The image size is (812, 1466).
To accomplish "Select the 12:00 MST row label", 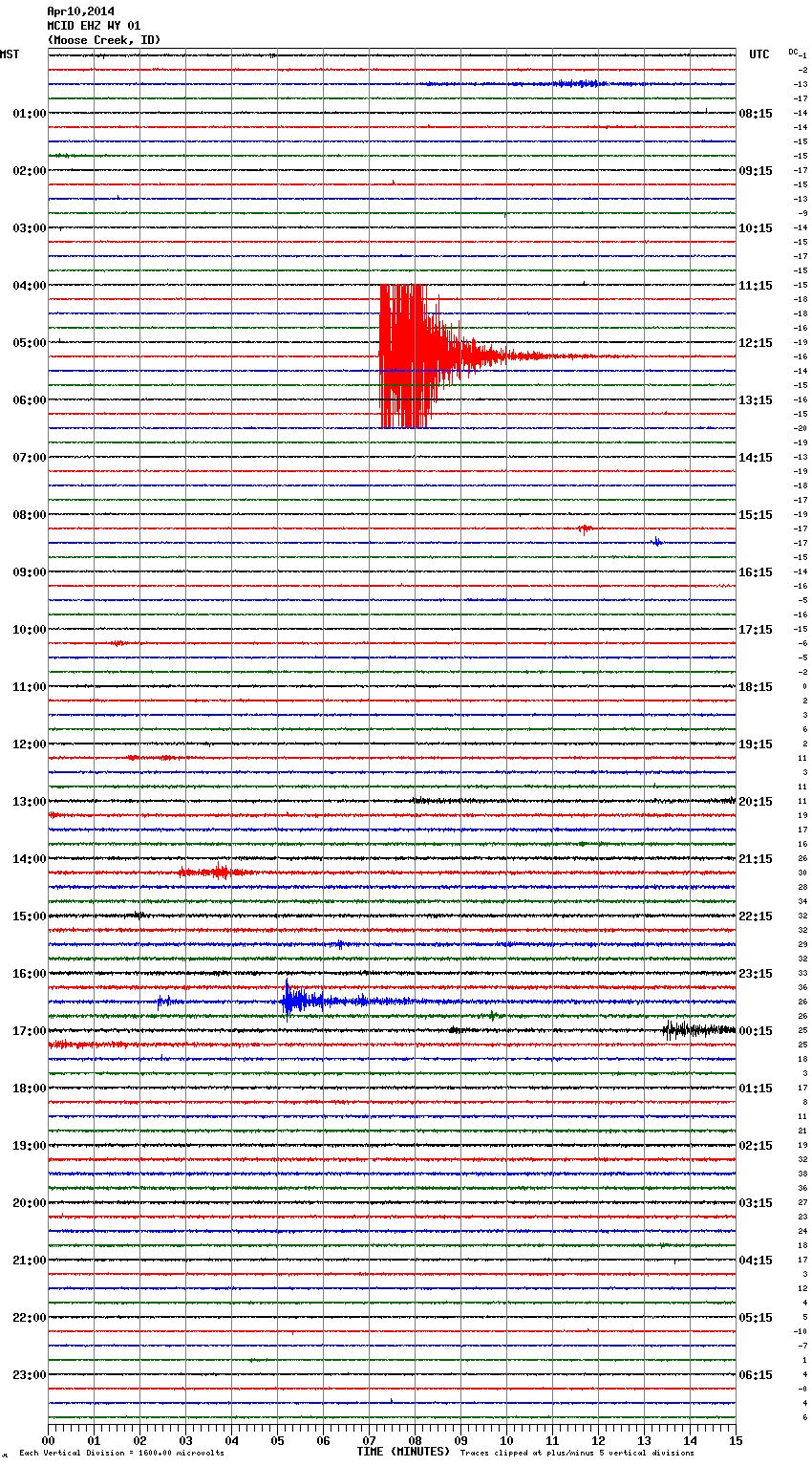I will (29, 744).
